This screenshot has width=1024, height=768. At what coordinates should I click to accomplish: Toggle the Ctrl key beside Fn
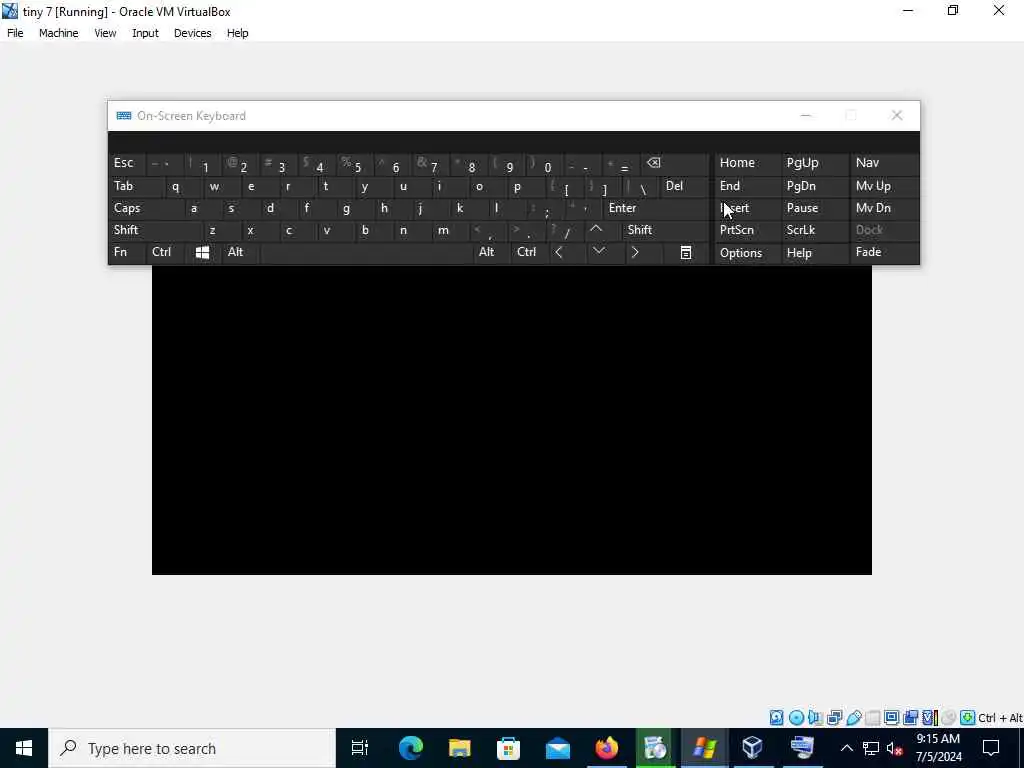[166, 252]
